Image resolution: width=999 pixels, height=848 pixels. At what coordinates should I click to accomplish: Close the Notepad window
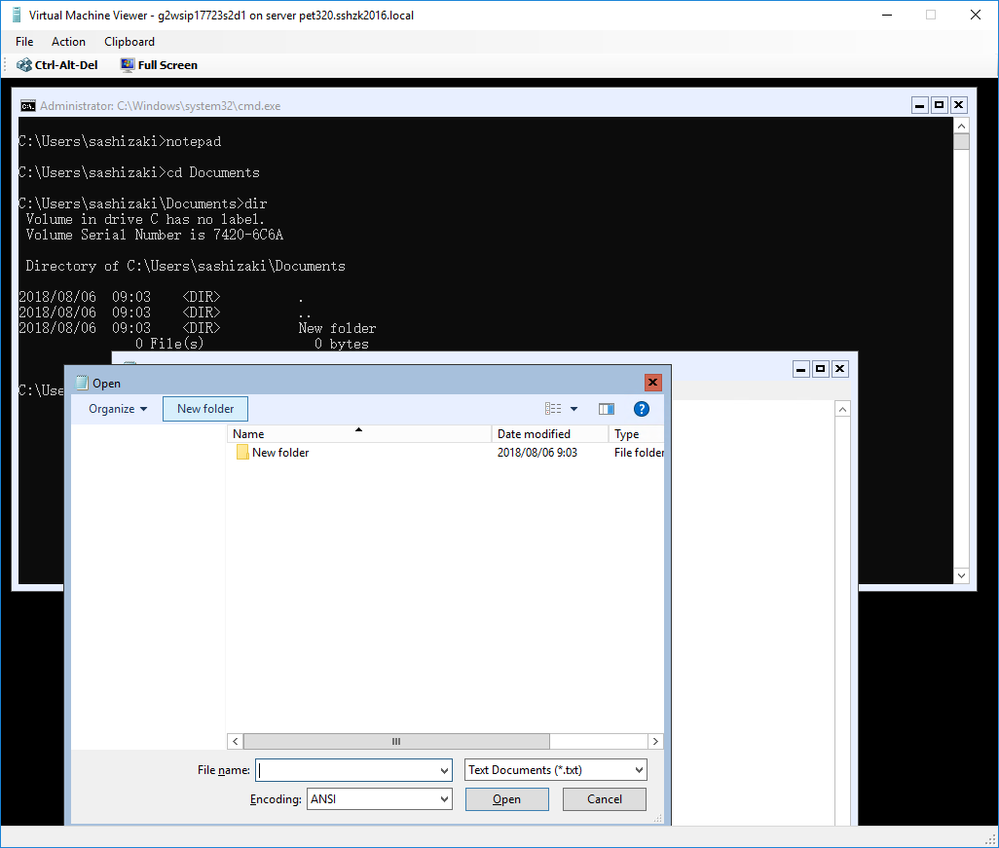tap(840, 368)
